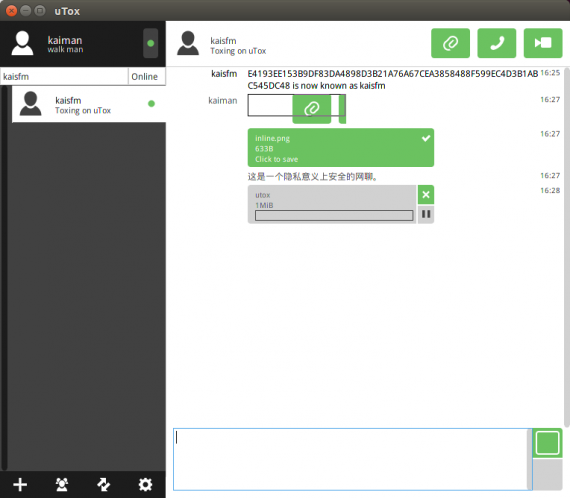Pause the utox file transfer
This screenshot has height=498, width=570.
click(x=426, y=214)
